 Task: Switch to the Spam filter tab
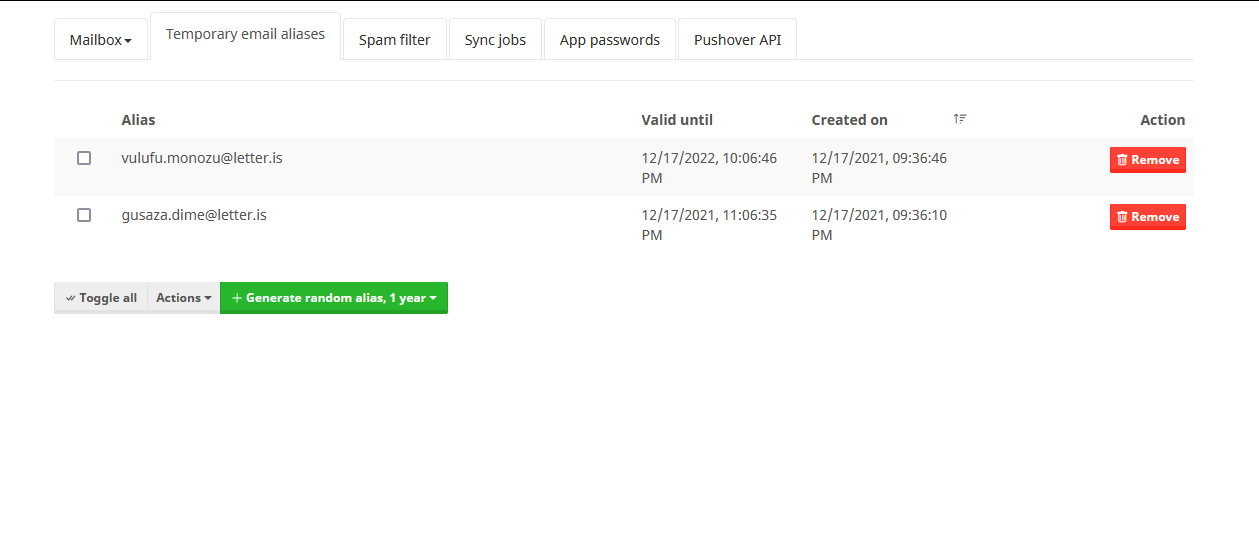pyautogui.click(x=394, y=40)
